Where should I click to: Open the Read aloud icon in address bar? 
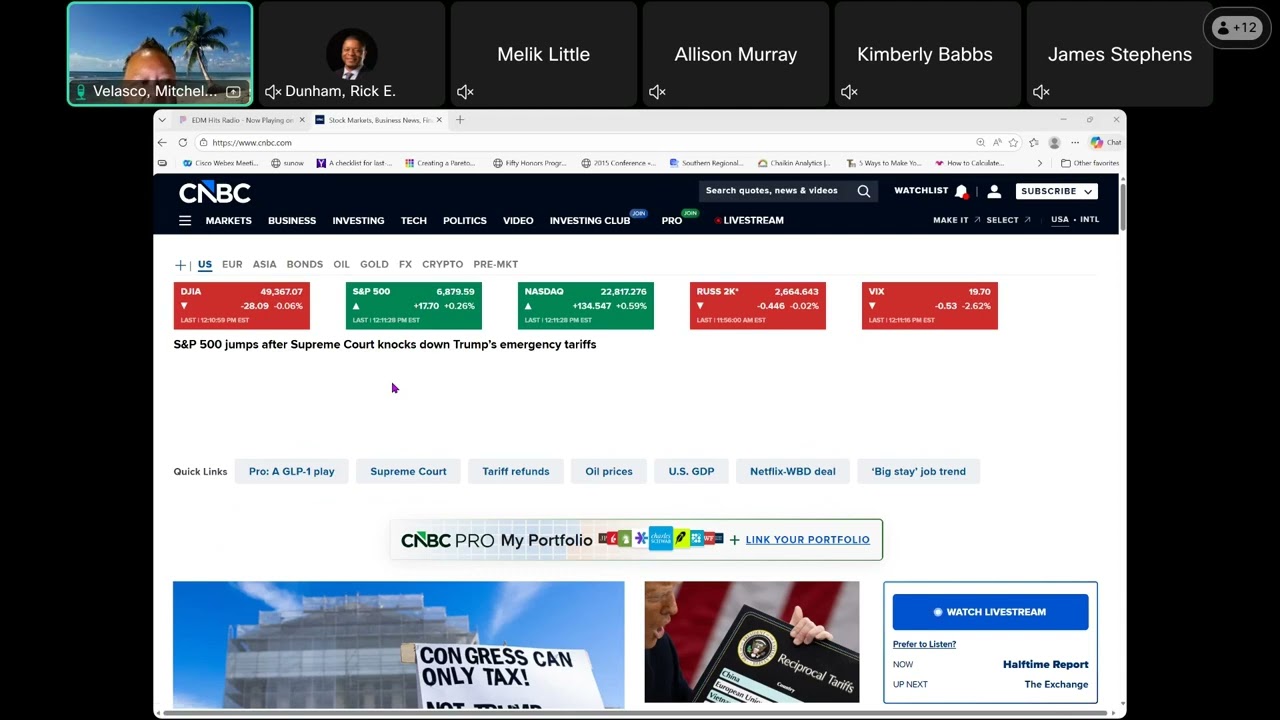point(997,143)
